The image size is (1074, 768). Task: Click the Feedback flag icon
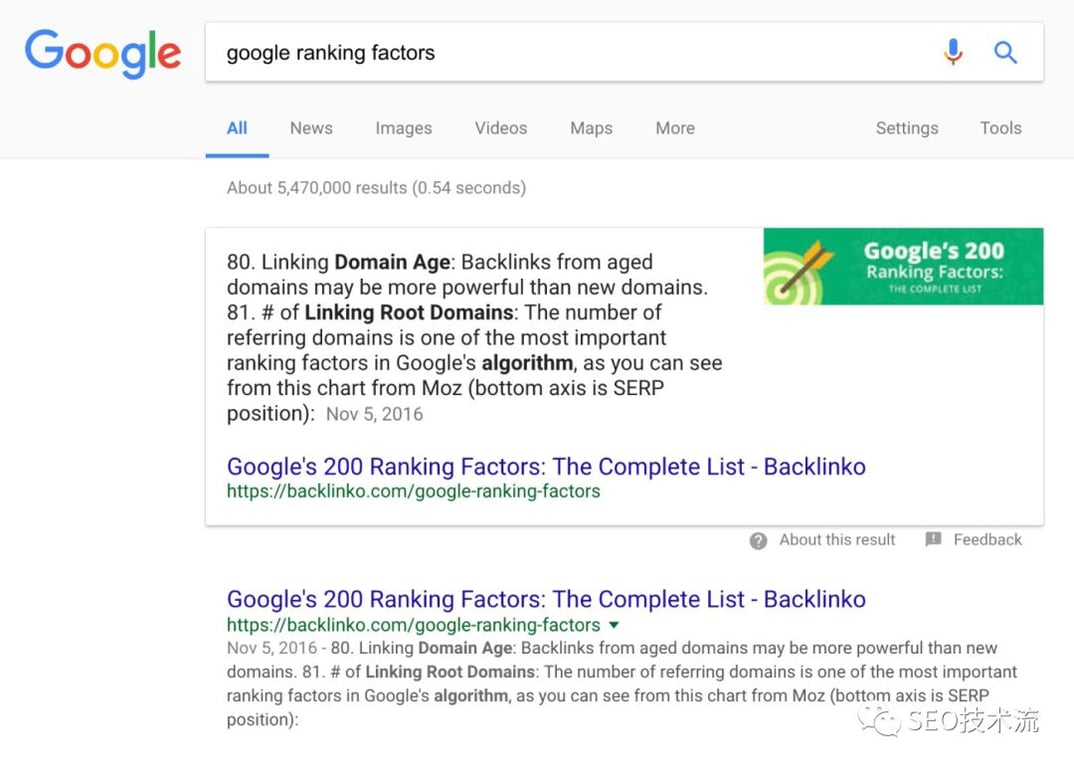tap(933, 540)
